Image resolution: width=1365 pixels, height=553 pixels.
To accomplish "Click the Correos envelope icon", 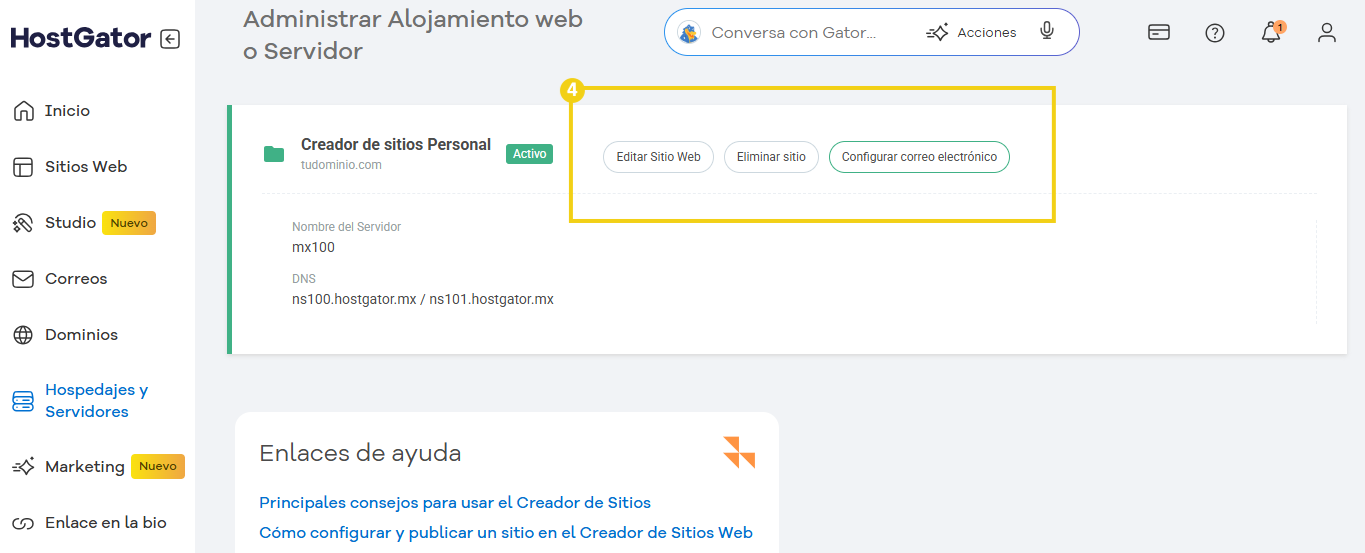I will 23,279.
